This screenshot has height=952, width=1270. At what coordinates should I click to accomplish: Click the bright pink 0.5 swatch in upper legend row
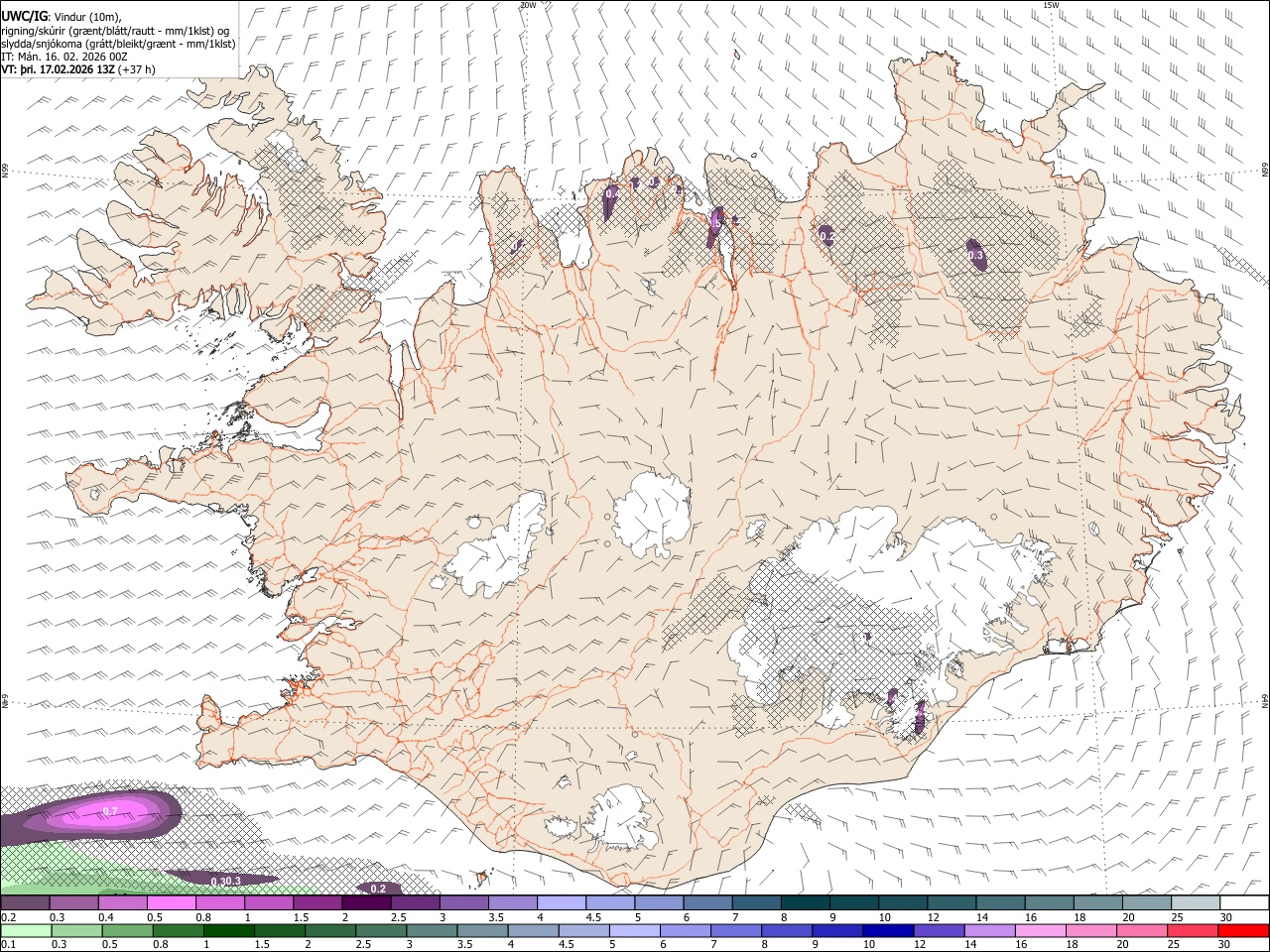point(171,903)
